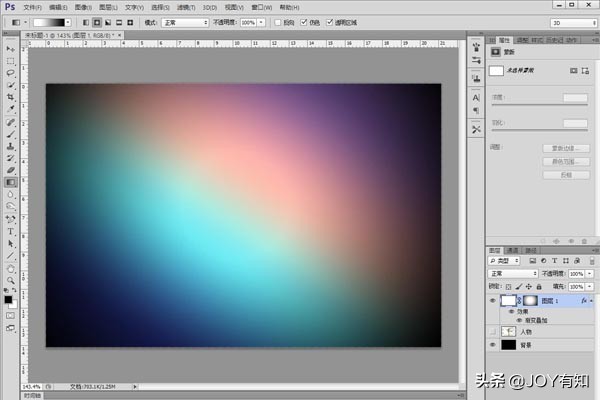Select the Type tool in the toolbox
The height and width of the screenshot is (400, 600).
(10, 230)
